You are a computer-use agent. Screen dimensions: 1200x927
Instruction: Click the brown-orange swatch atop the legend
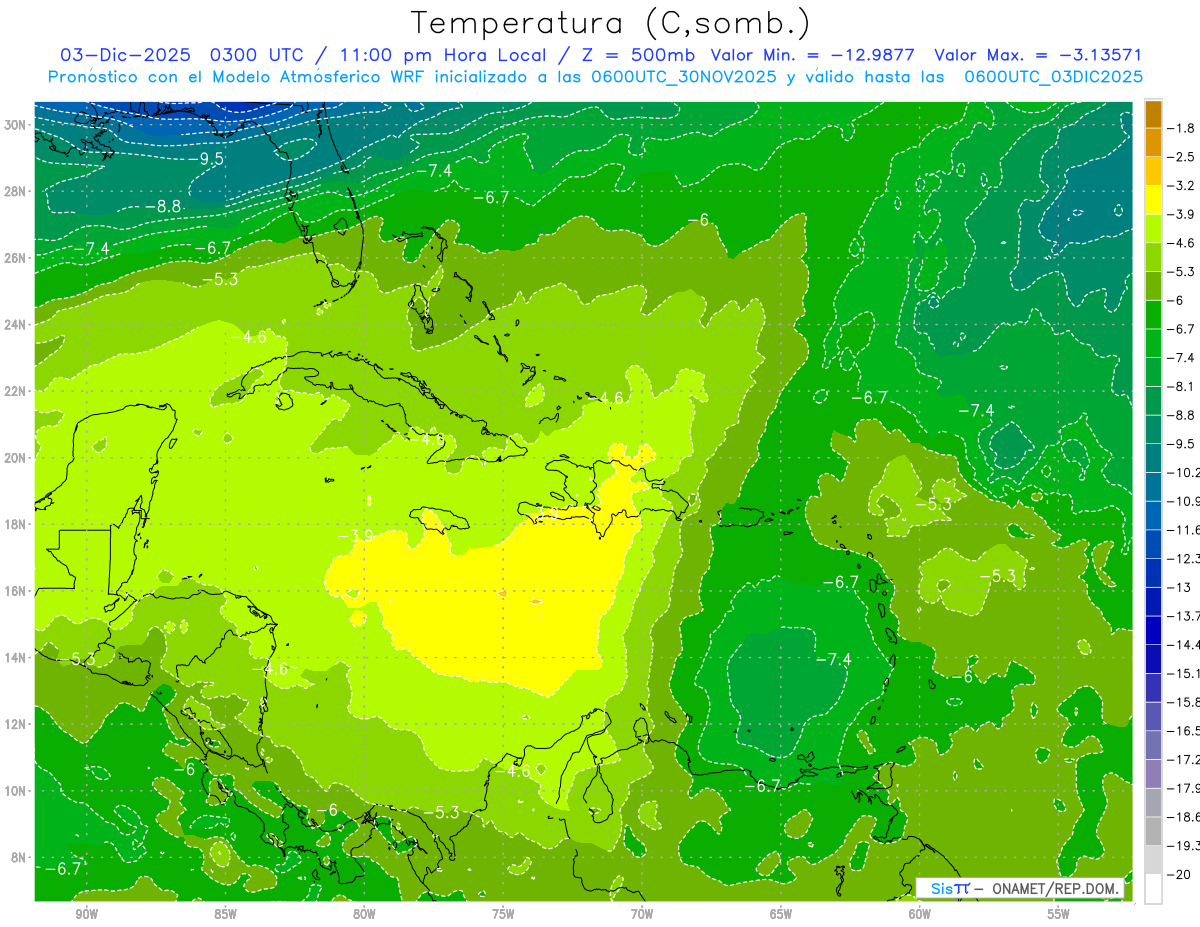tap(1153, 114)
